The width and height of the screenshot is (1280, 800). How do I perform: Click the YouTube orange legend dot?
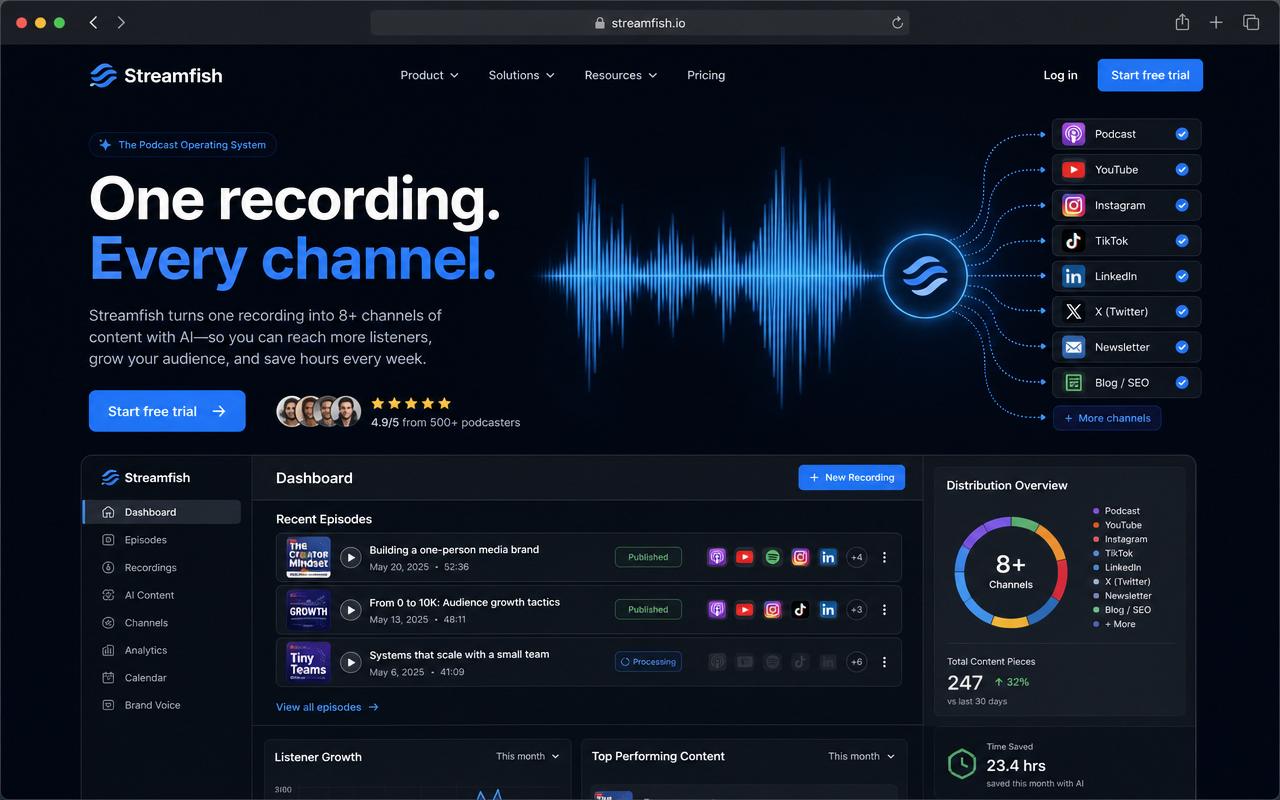[x=1097, y=525]
